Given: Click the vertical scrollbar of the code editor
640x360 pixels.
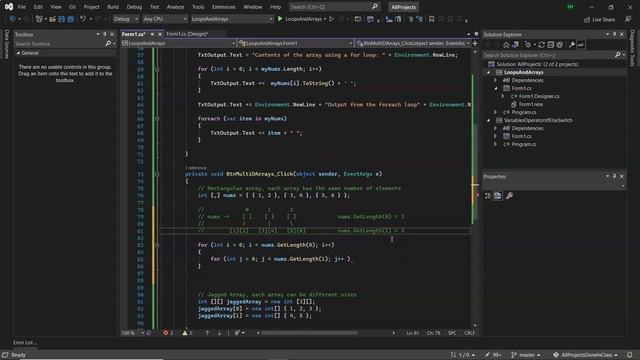Looking at the screenshot, I should pos(475,188).
